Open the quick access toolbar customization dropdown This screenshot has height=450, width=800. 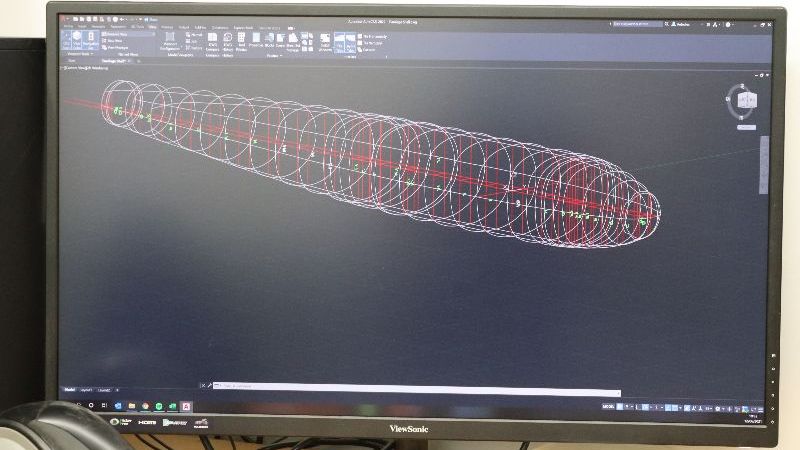click(141, 19)
